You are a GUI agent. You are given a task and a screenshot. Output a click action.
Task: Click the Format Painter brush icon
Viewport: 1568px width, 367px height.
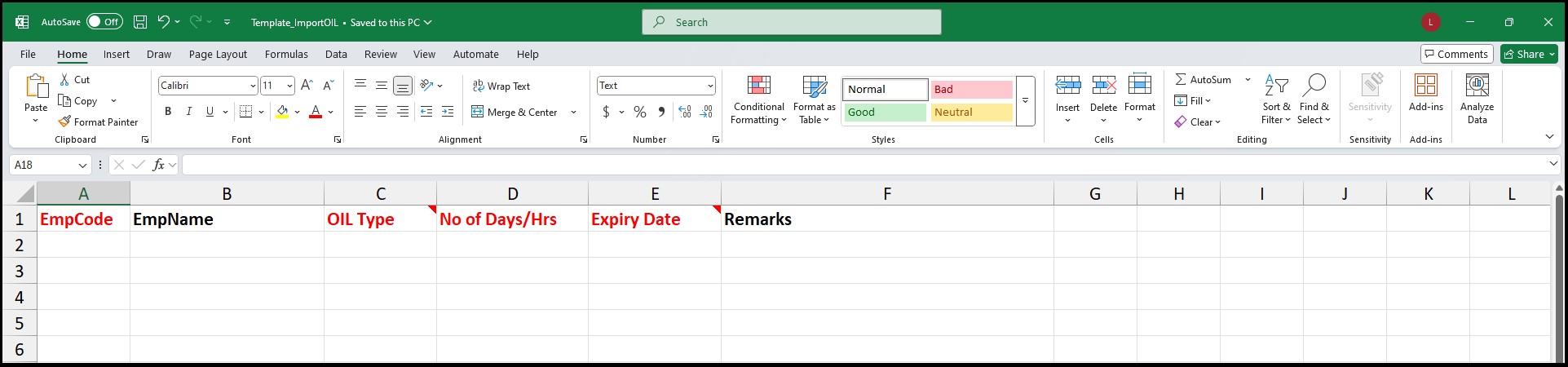[65, 122]
